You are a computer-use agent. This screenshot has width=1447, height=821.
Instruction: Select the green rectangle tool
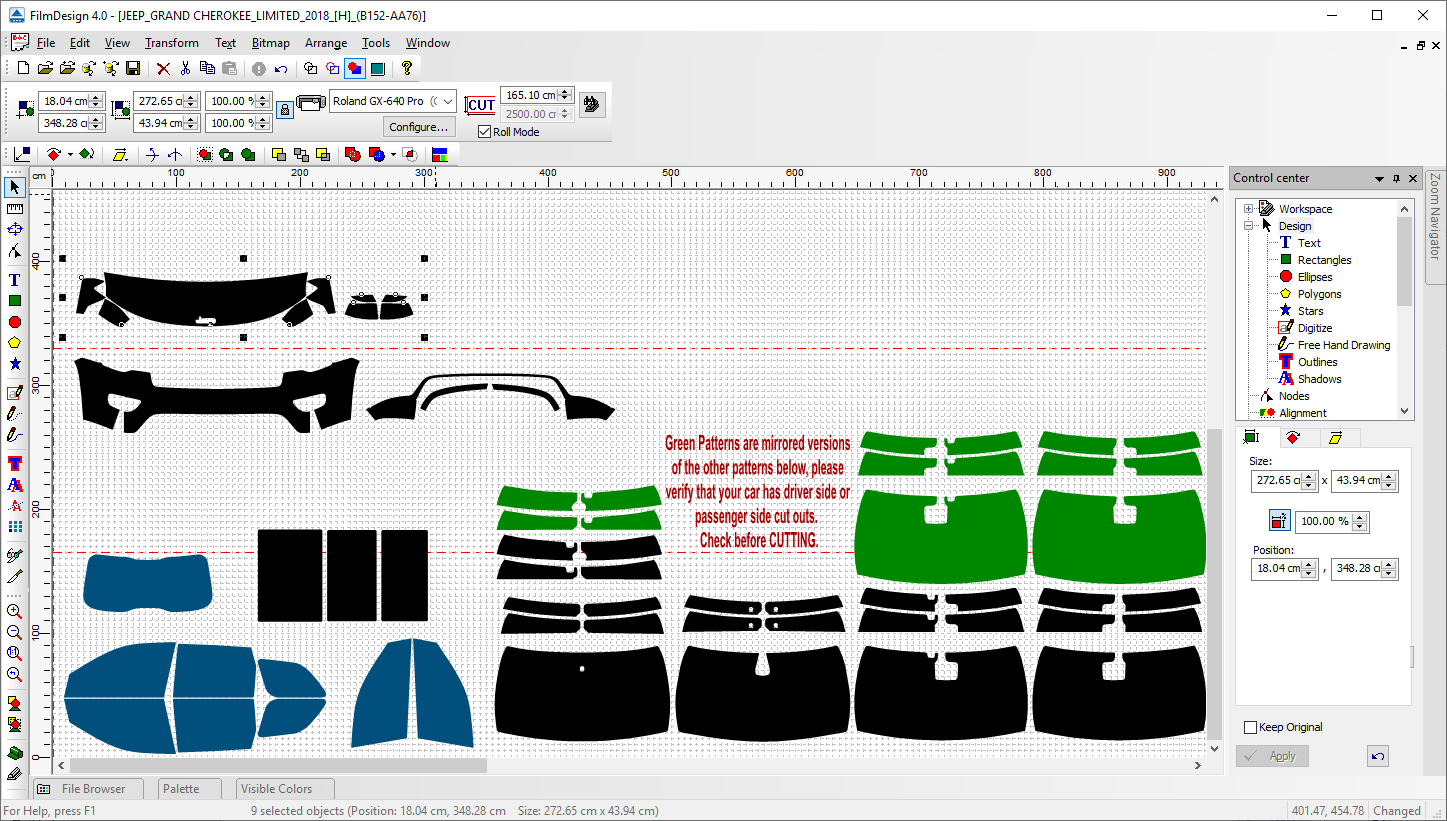[15, 301]
